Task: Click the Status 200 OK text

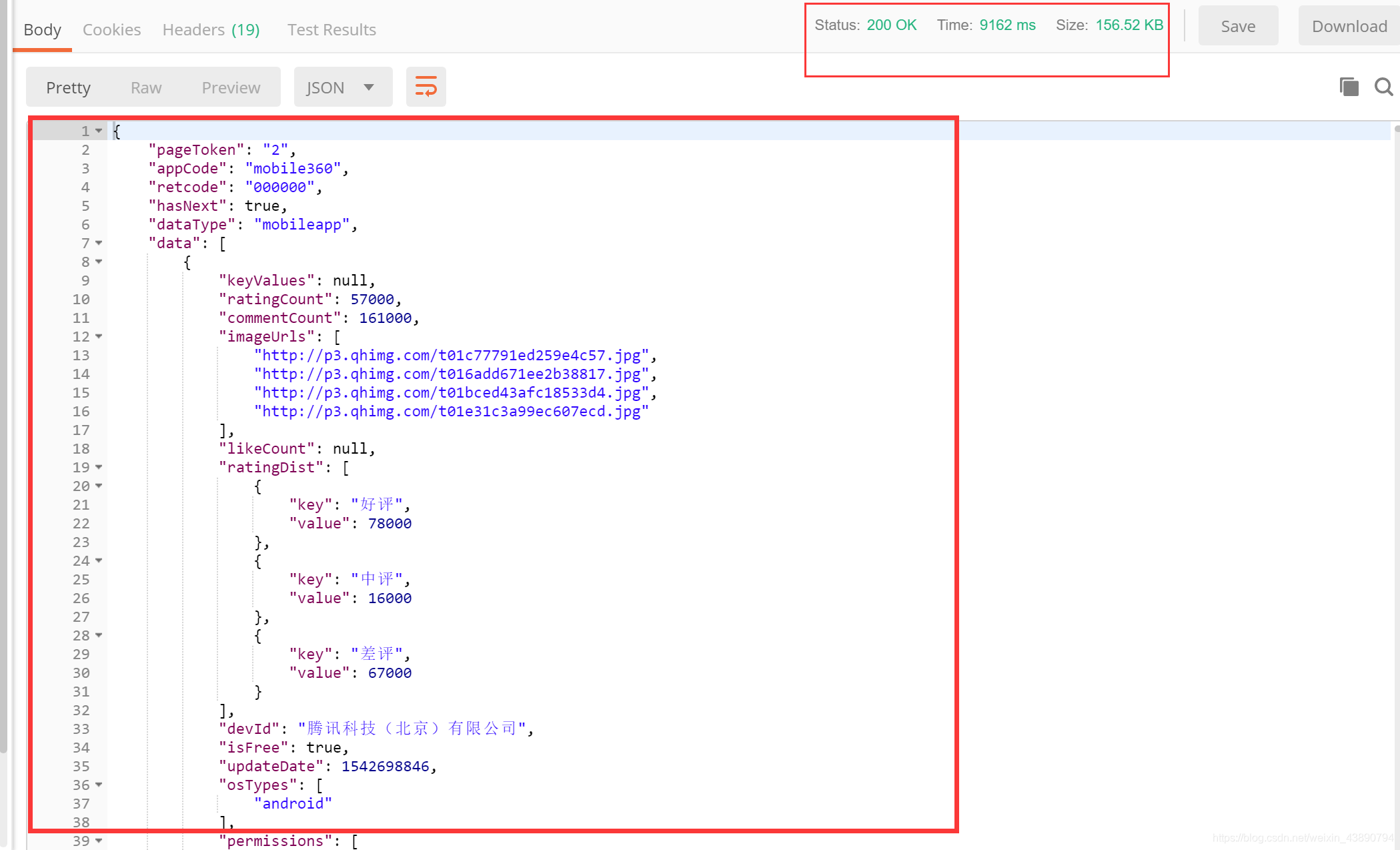Action: point(866,25)
